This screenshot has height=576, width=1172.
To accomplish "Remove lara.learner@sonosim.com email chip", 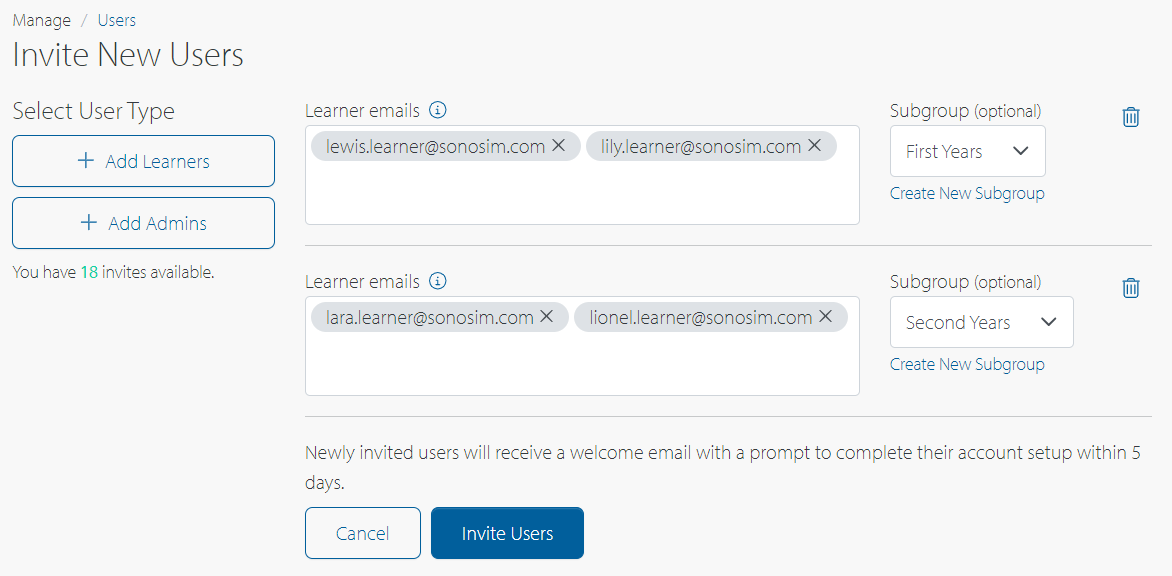I will pyautogui.click(x=547, y=317).
